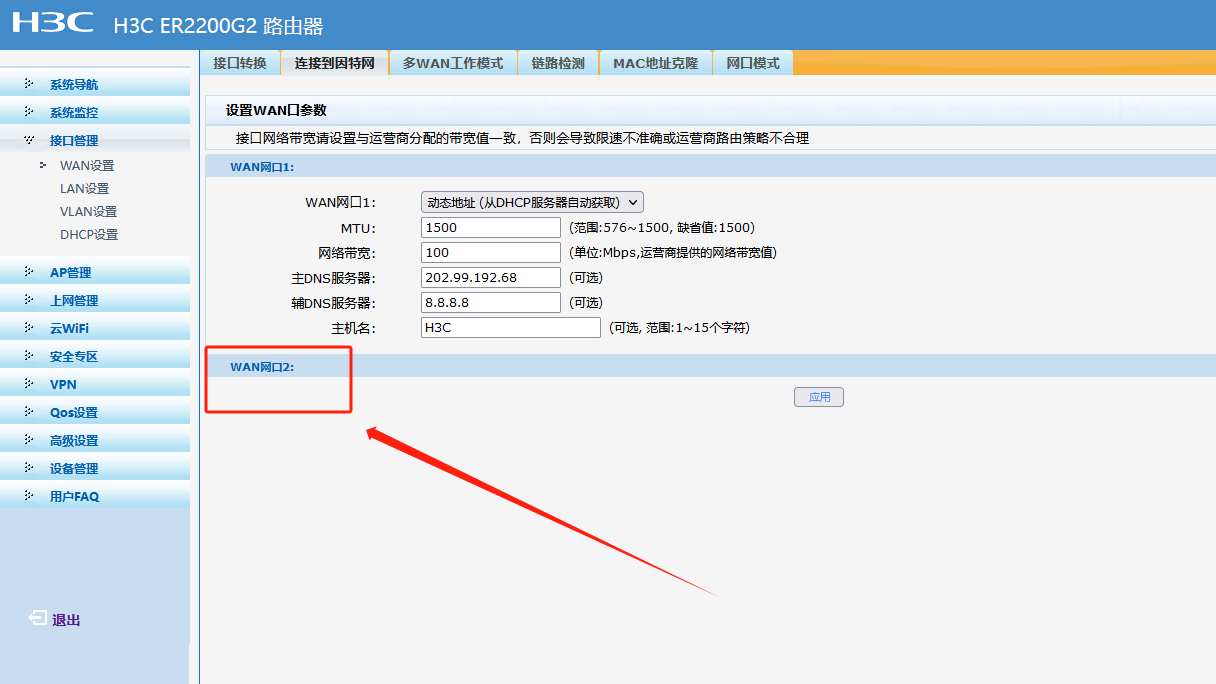Image resolution: width=1216 pixels, height=684 pixels.
Task: Expand the 设备管理 section
Action: (x=95, y=468)
